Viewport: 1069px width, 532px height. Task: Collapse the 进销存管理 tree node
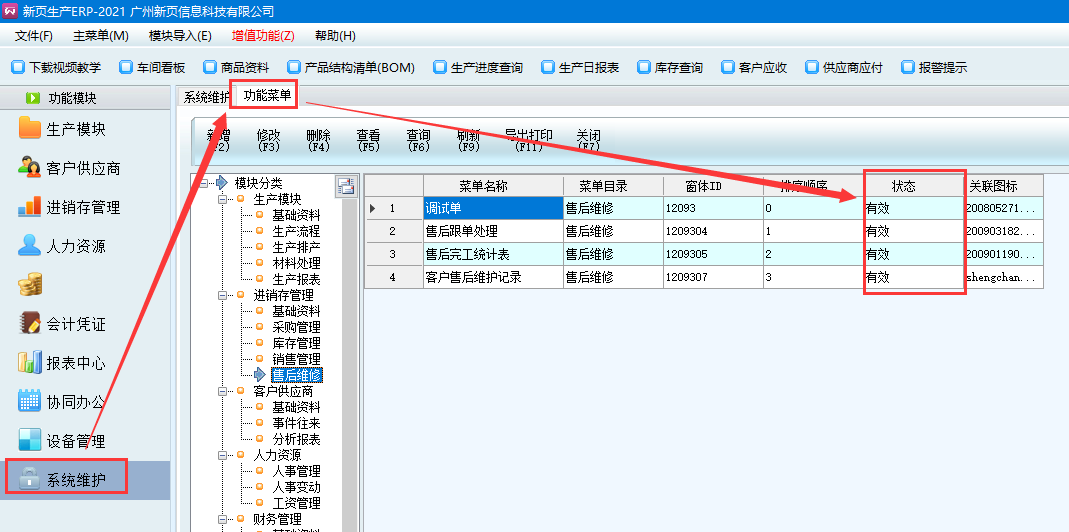click(224, 295)
